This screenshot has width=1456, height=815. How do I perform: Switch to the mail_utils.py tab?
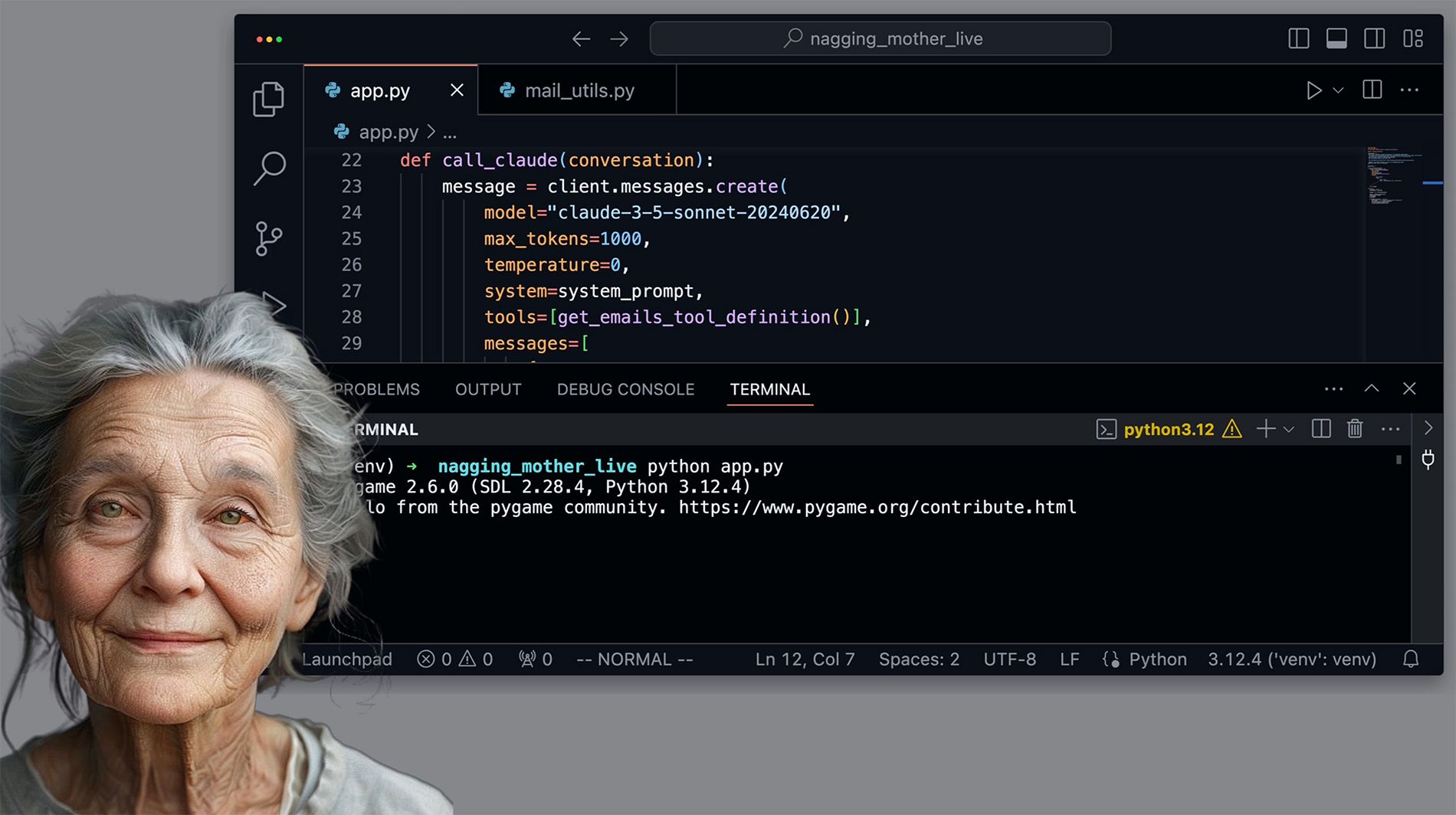tap(579, 90)
